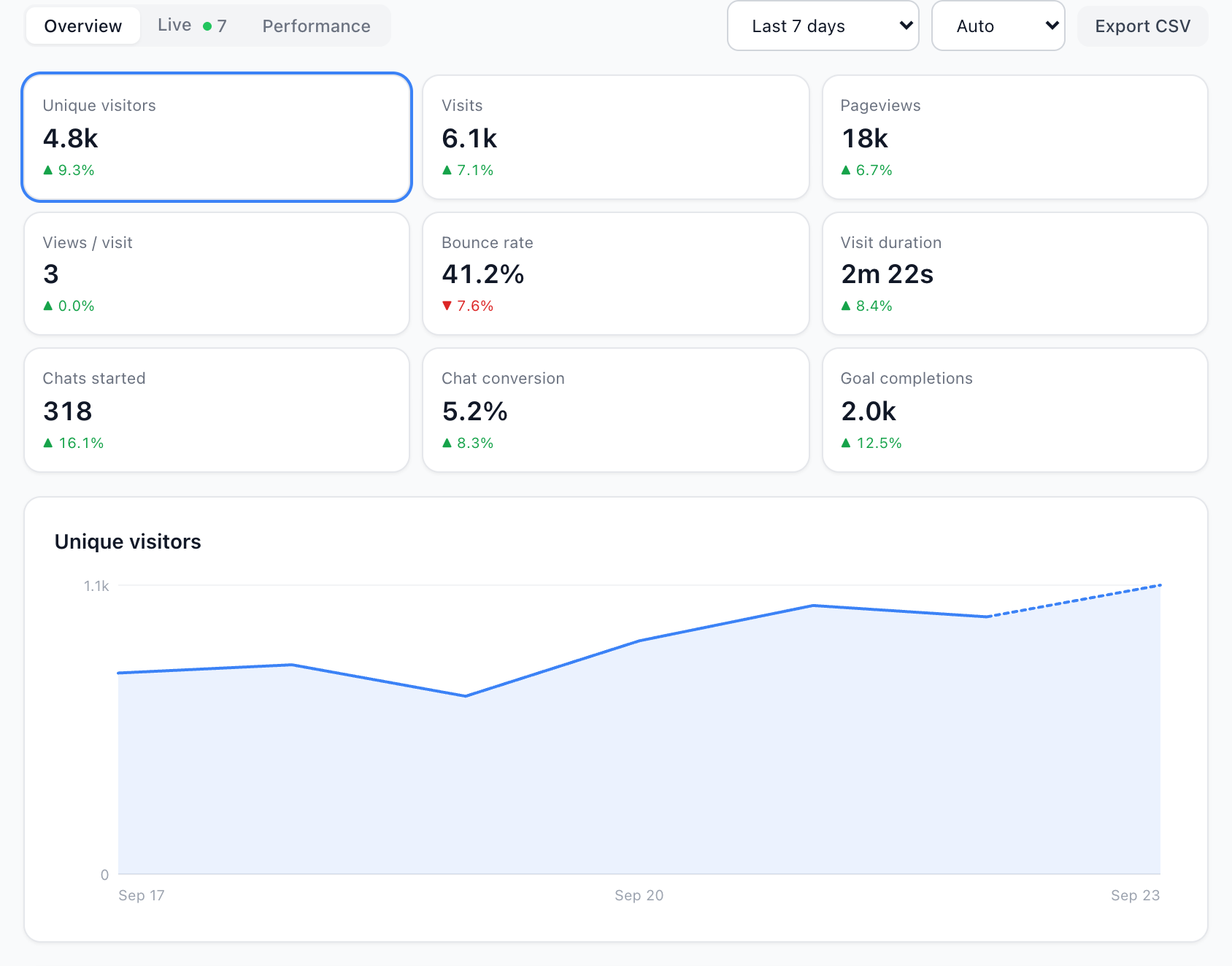Expand the Auto interval dropdown
The image size is (1232, 966).
pyautogui.click(x=998, y=26)
